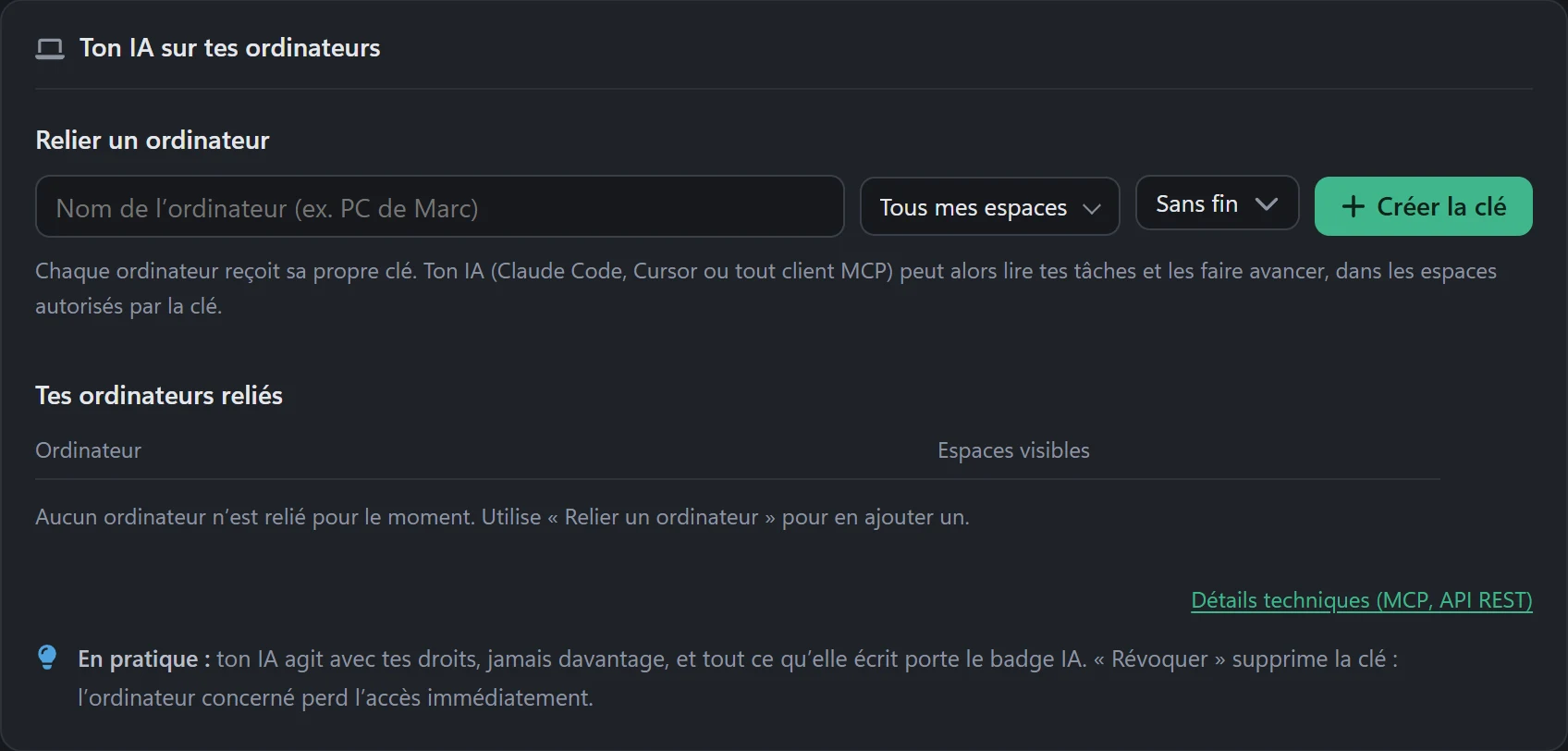Image resolution: width=1568 pixels, height=751 pixels.
Task: Click the Espaces visibles column header
Action: click(x=1013, y=450)
